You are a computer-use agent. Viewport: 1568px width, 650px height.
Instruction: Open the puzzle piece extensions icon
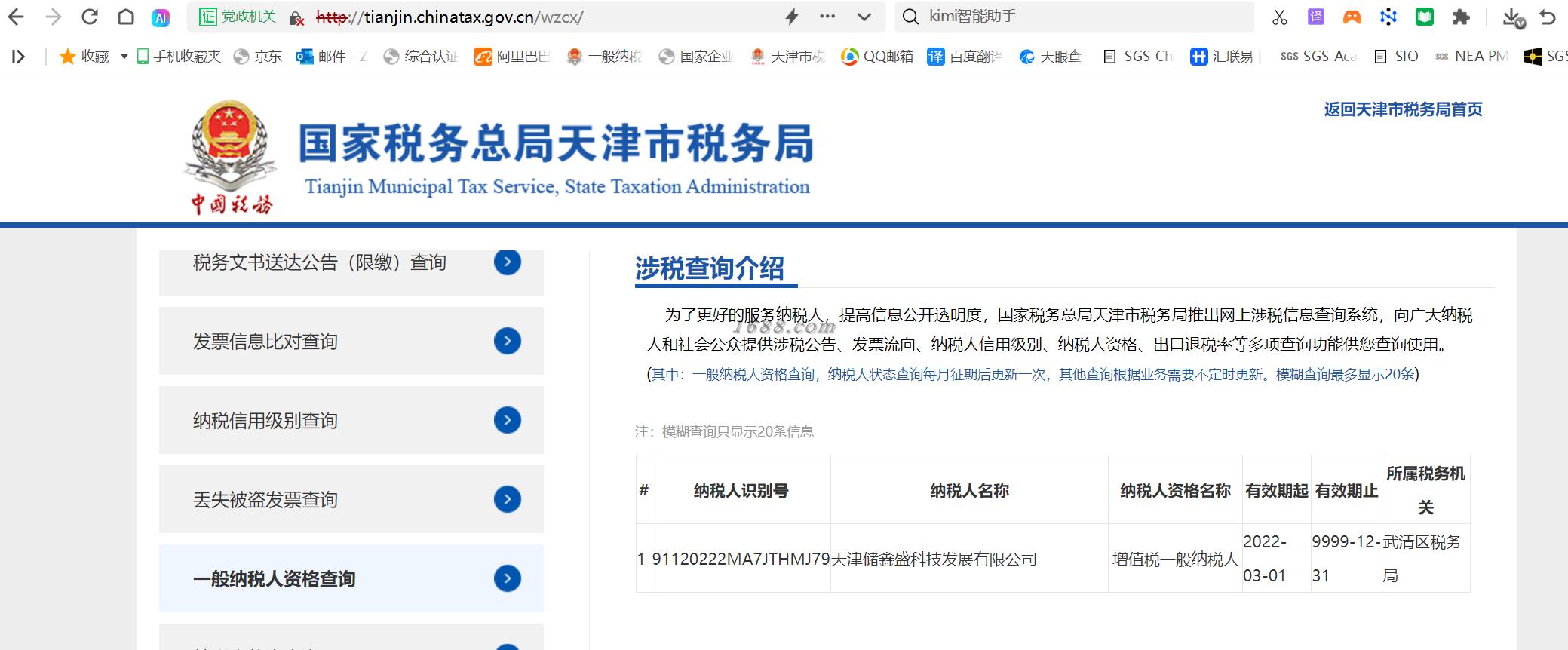pos(1461,17)
